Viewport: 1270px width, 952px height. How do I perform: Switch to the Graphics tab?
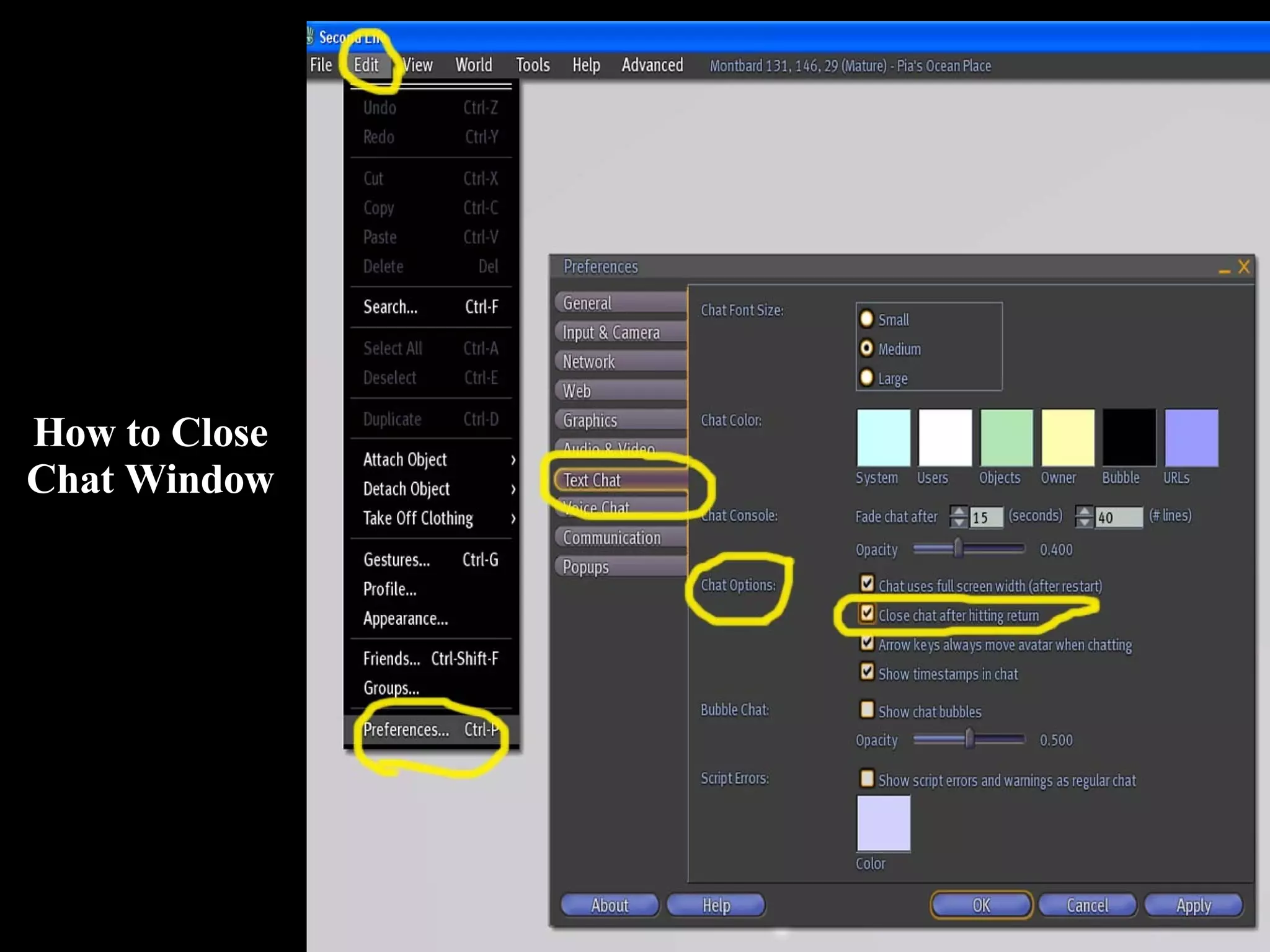[621, 420]
